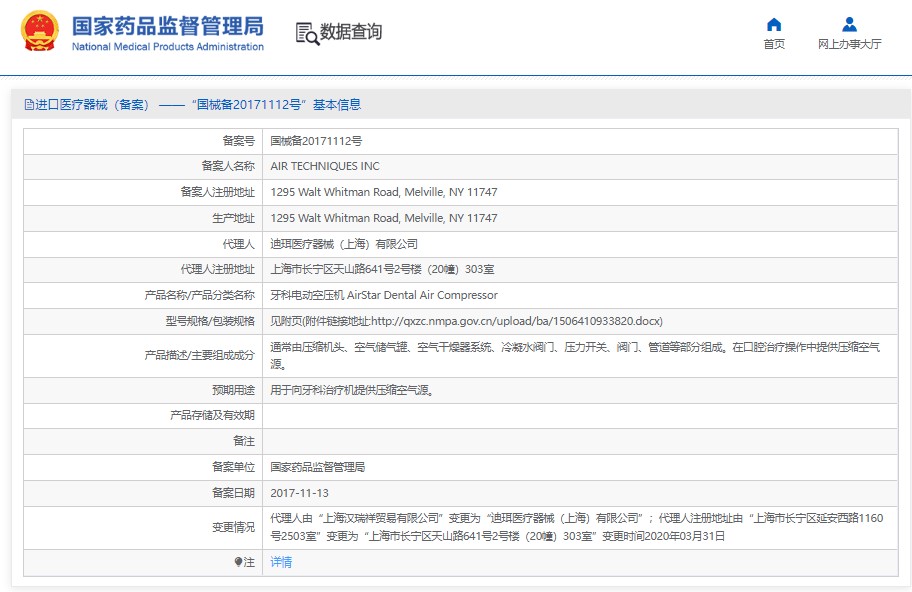Viewport: 912px width, 592px height.
Task: Click 生产地址 address value
Action: click(x=384, y=218)
